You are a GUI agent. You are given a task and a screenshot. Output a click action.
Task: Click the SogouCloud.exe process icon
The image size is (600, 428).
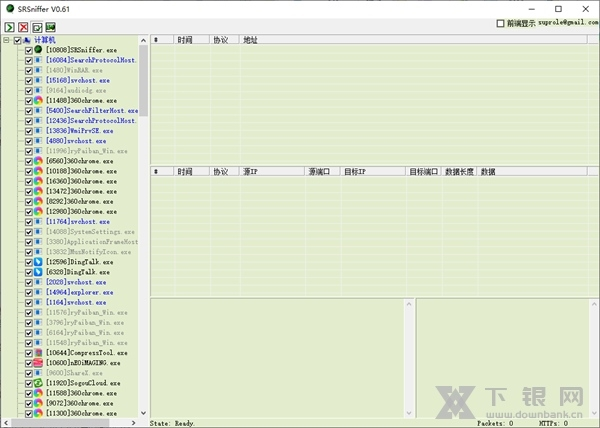pyautogui.click(x=38, y=382)
